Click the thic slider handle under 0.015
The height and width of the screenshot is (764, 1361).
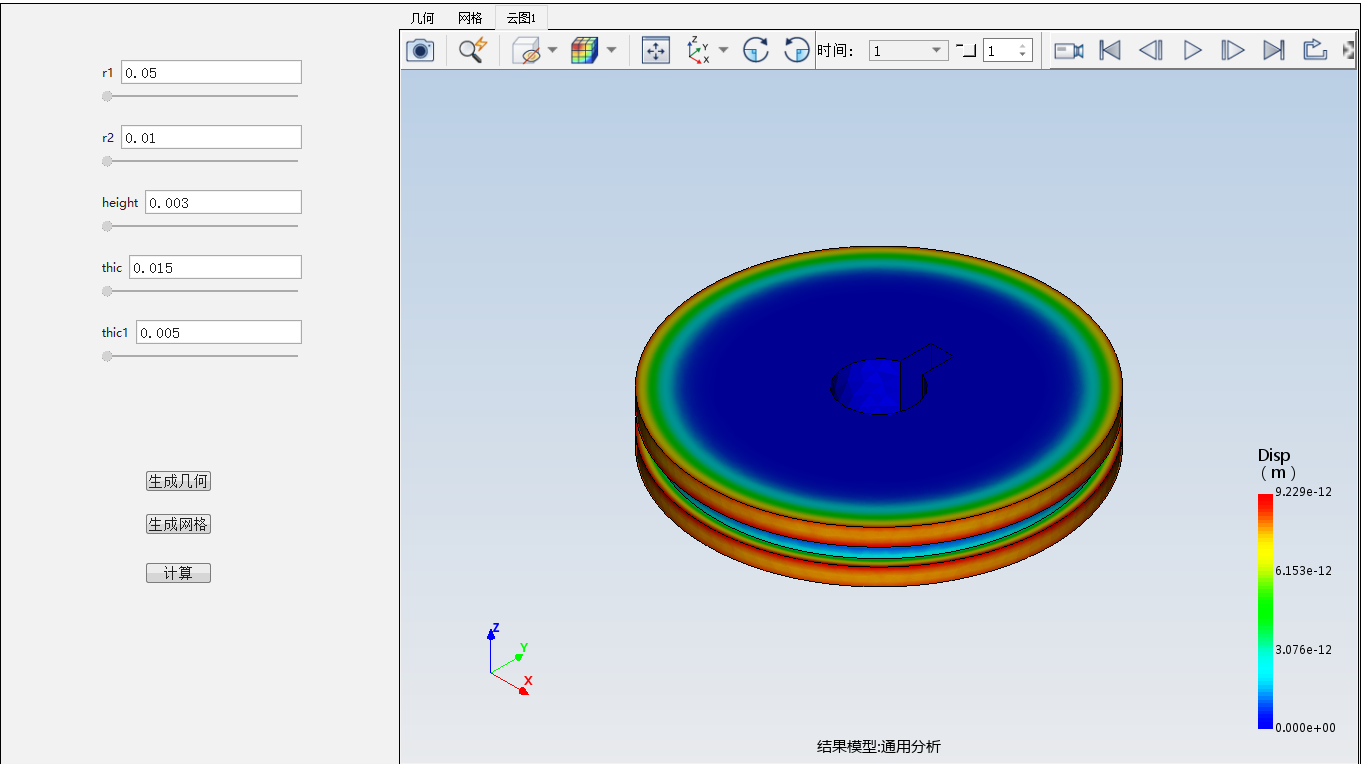click(x=107, y=291)
